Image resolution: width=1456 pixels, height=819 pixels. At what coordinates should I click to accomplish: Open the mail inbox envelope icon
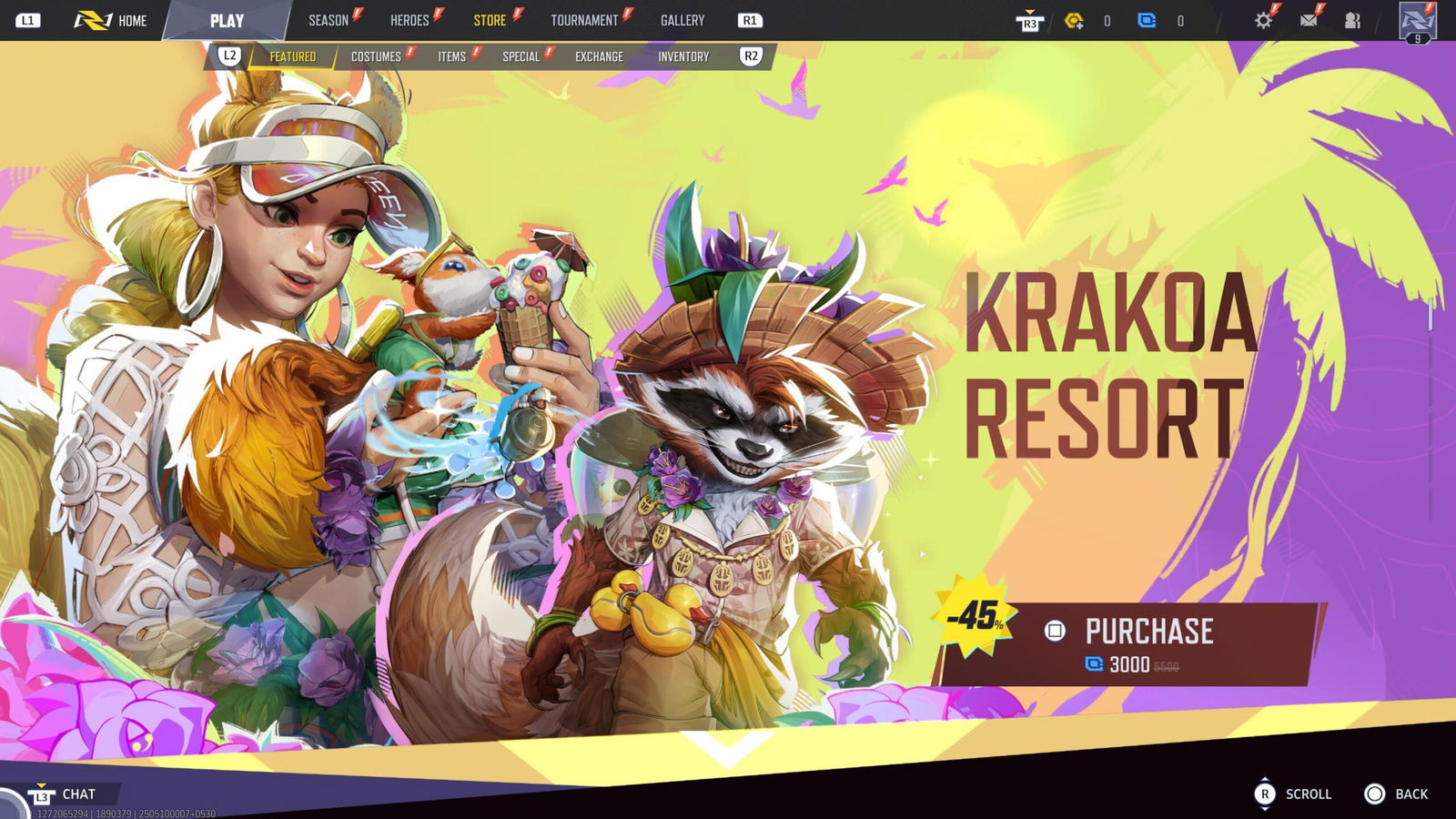[1309, 20]
